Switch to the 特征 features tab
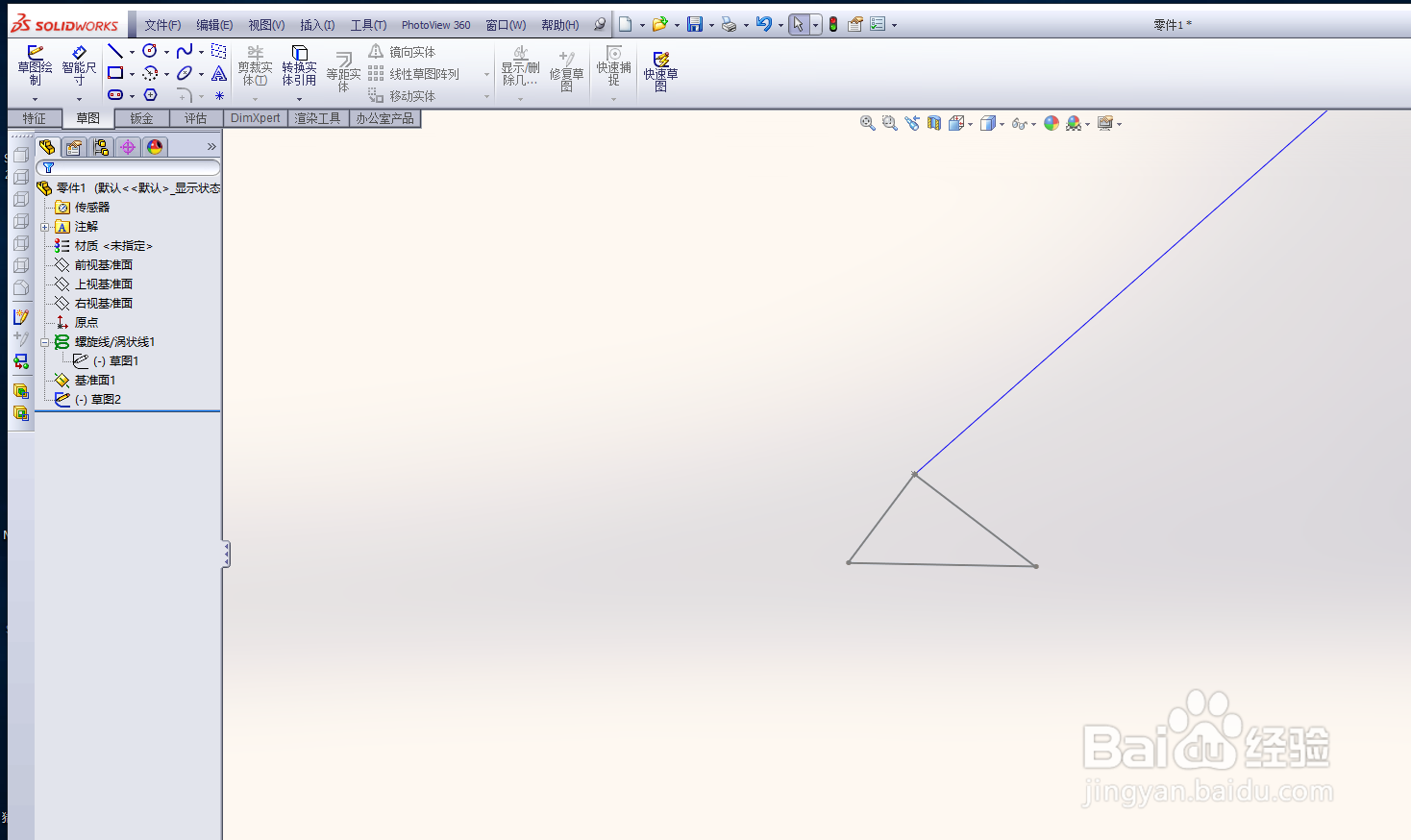The width and height of the screenshot is (1411, 840). 35,118
